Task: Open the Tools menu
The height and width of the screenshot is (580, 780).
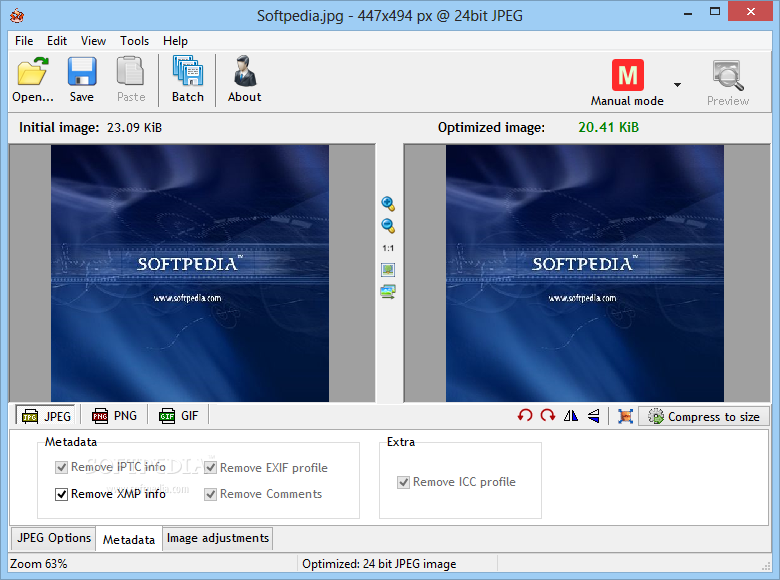Action: [x=134, y=41]
